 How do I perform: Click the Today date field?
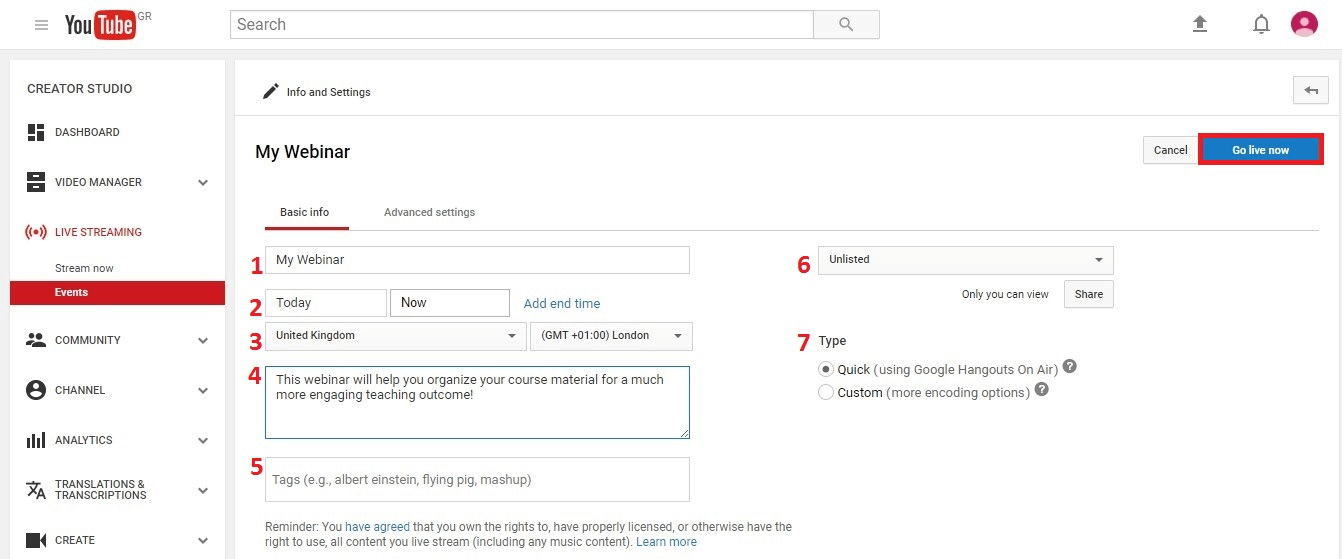click(x=325, y=303)
